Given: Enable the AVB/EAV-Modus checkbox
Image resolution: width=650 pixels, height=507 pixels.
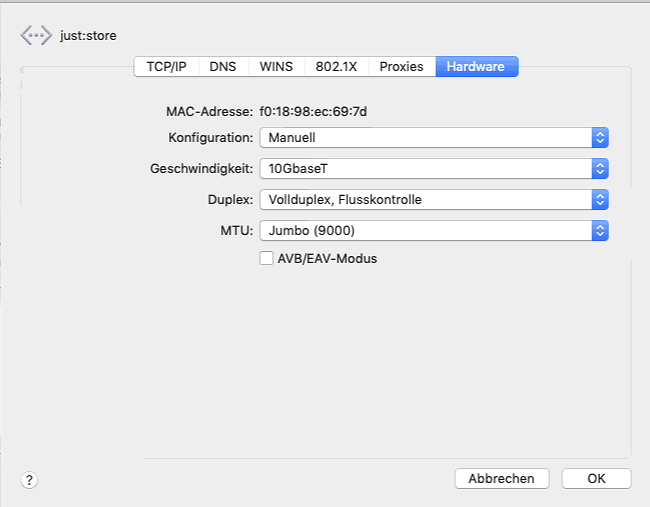Looking at the screenshot, I should click(266, 258).
